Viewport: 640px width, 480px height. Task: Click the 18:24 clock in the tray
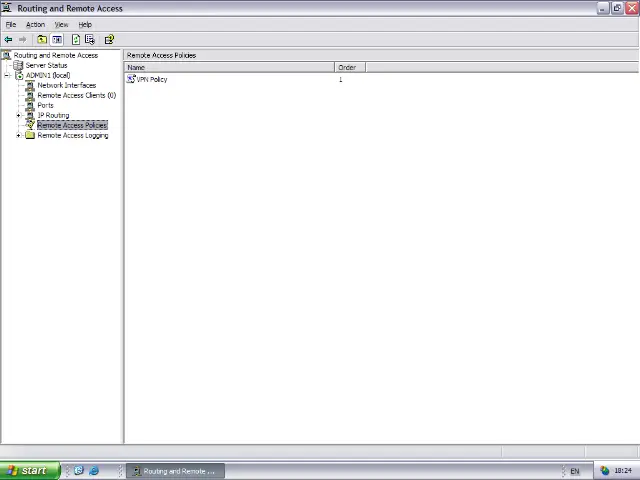[622, 471]
